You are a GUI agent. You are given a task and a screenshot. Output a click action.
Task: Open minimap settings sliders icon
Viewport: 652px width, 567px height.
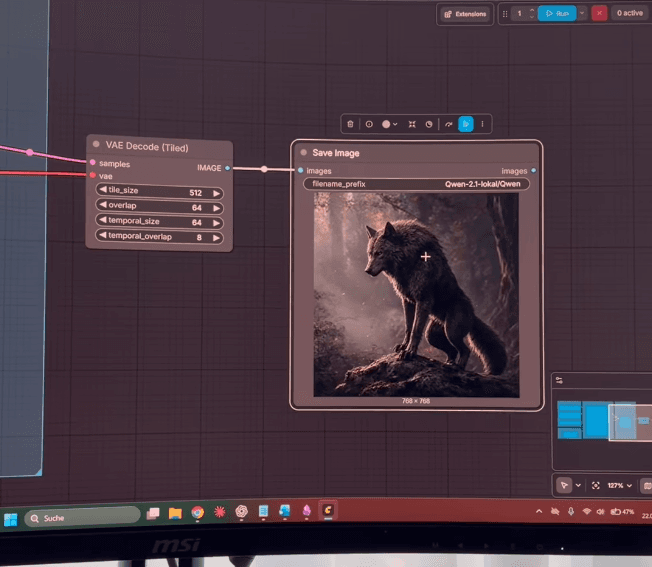pos(559,380)
